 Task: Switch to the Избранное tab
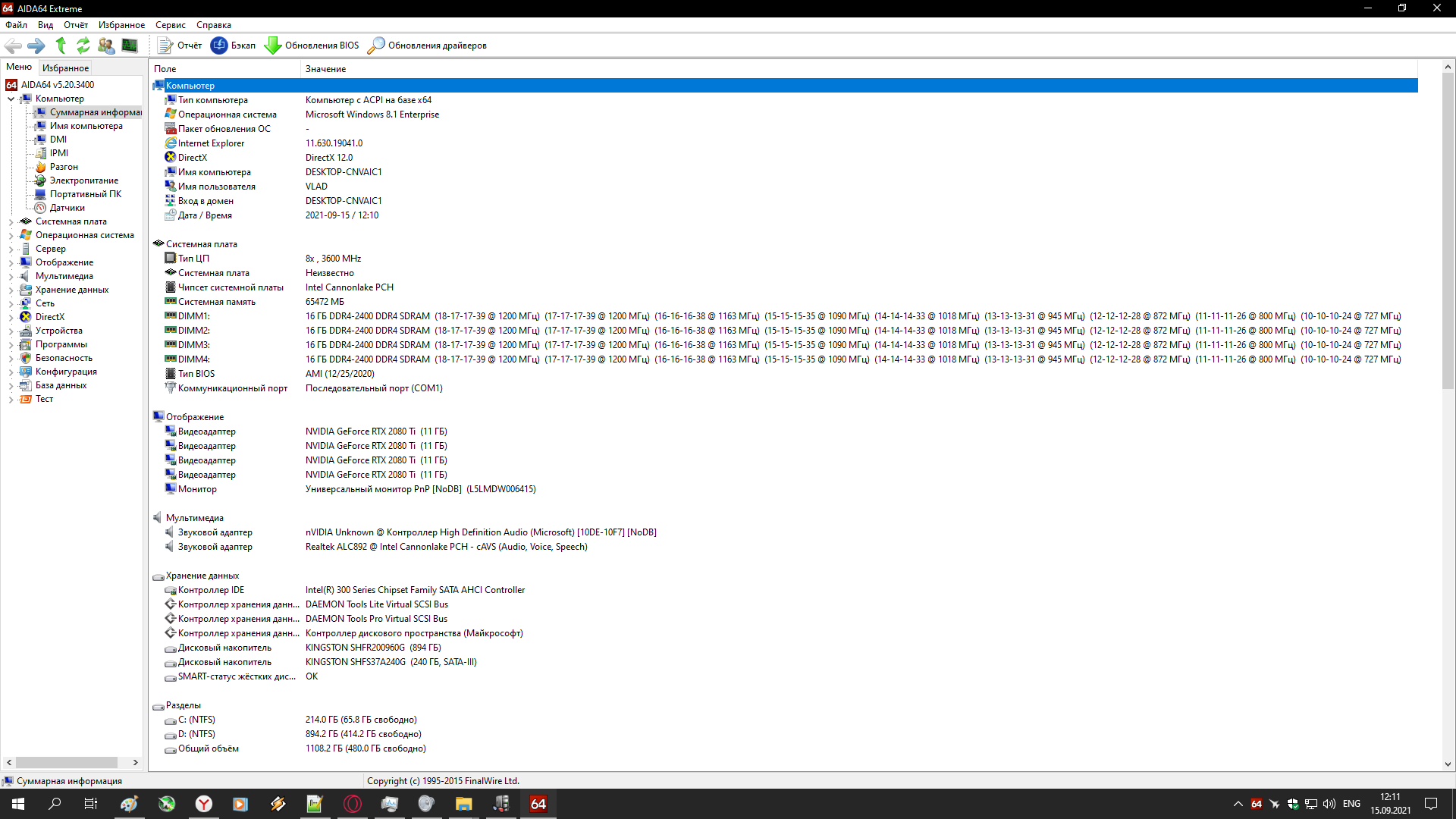[x=65, y=67]
